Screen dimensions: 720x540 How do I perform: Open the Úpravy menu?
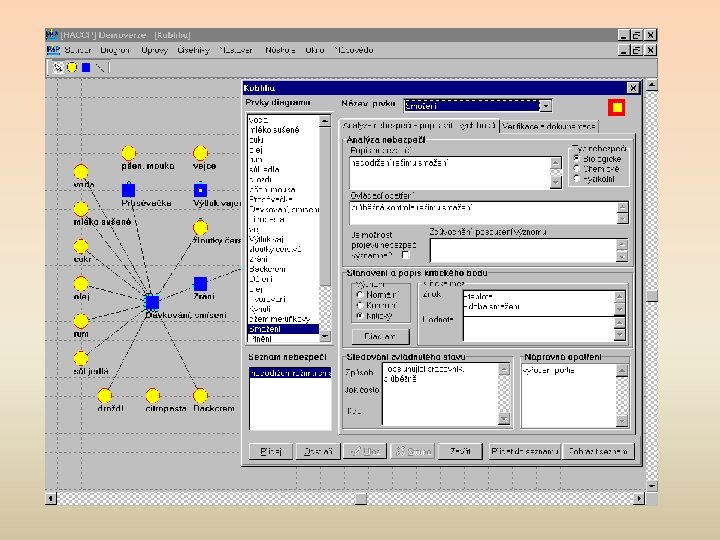(x=154, y=50)
